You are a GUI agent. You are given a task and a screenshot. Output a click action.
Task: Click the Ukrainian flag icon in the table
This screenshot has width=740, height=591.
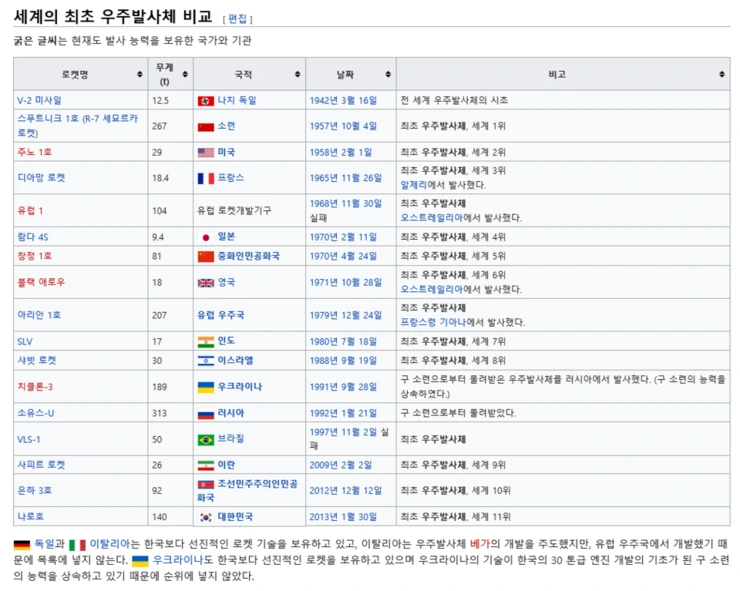click(x=206, y=387)
